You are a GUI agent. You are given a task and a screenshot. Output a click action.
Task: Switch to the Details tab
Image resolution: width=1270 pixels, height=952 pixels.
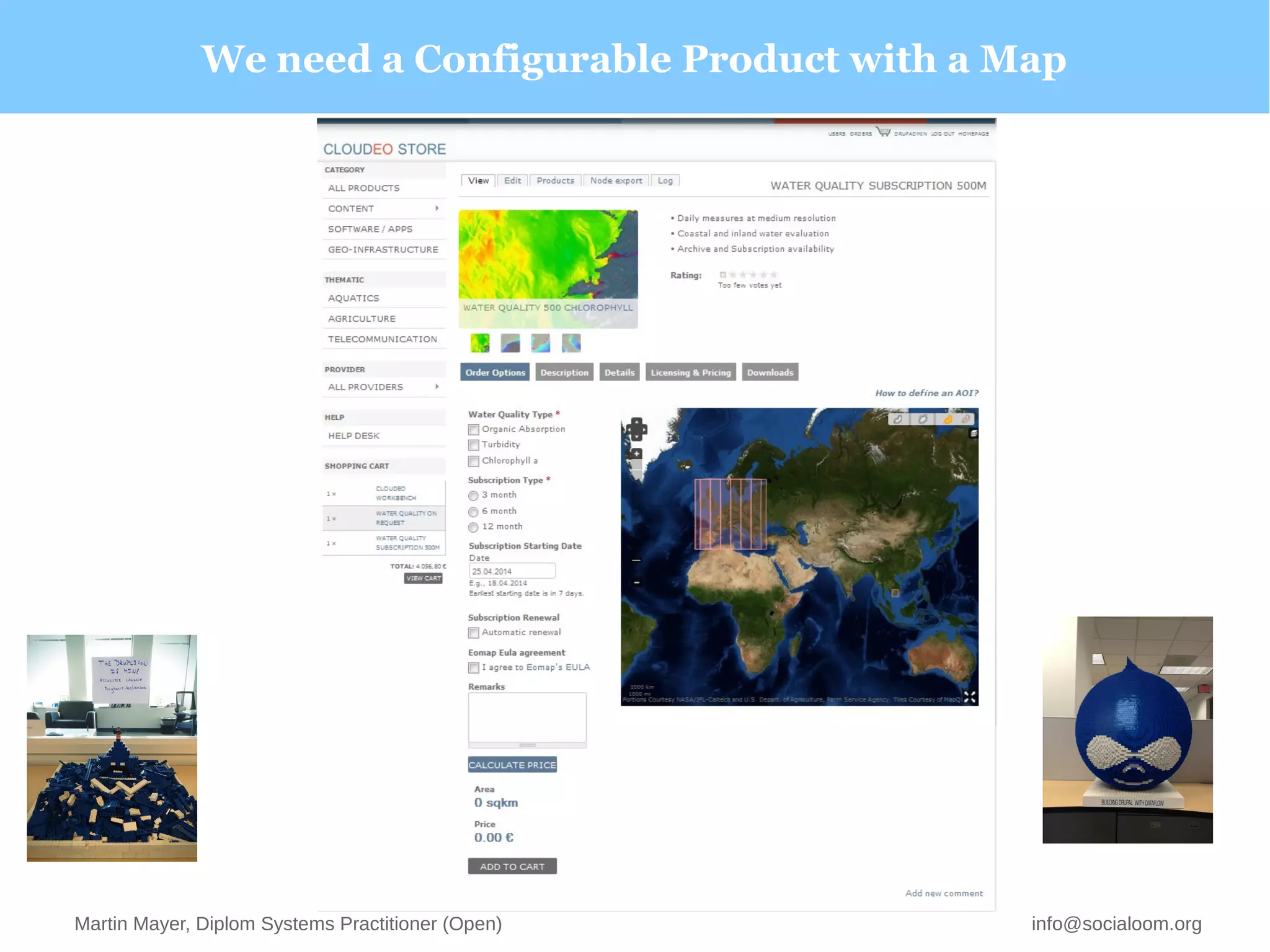[619, 372]
